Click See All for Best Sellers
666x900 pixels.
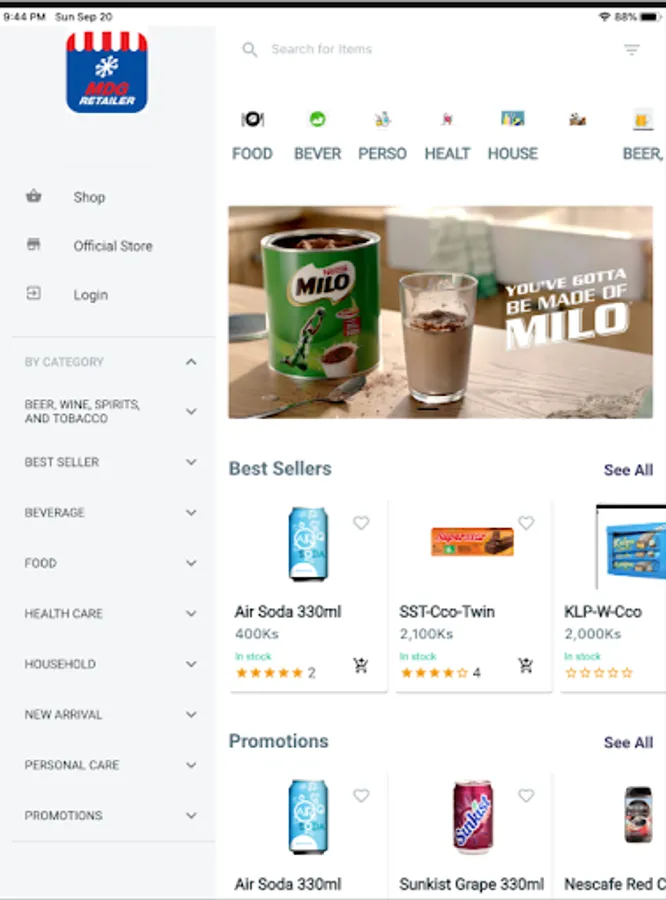tap(628, 470)
